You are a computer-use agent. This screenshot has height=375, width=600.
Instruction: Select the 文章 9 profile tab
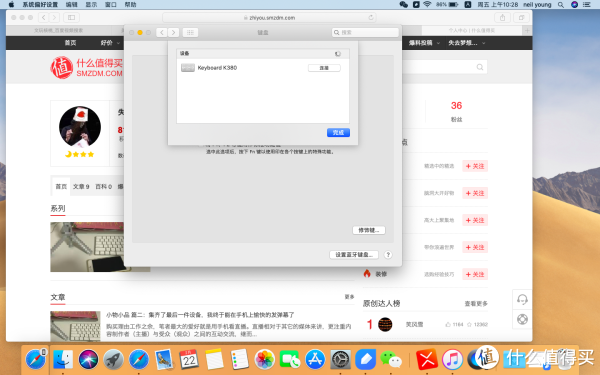pos(81,186)
